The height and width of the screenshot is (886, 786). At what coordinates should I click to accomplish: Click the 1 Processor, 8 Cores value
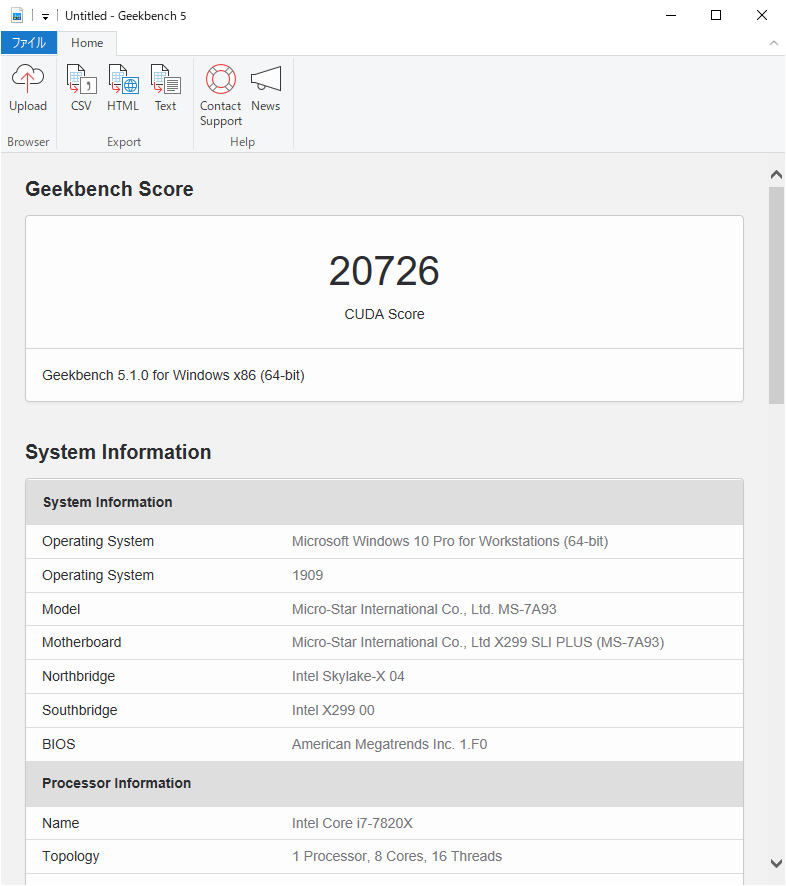pyautogui.click(x=397, y=856)
